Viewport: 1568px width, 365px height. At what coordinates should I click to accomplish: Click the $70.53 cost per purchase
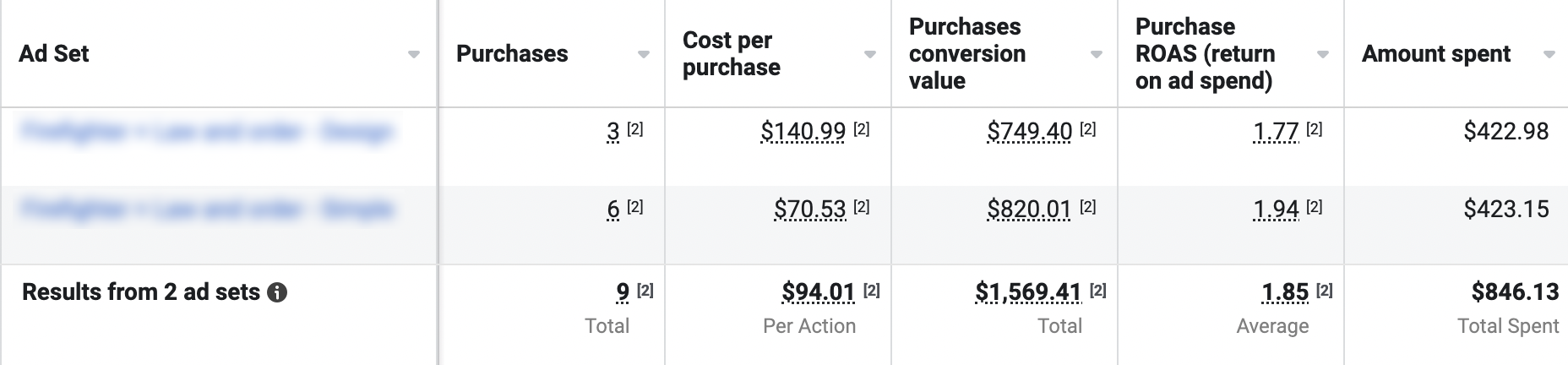point(809,209)
